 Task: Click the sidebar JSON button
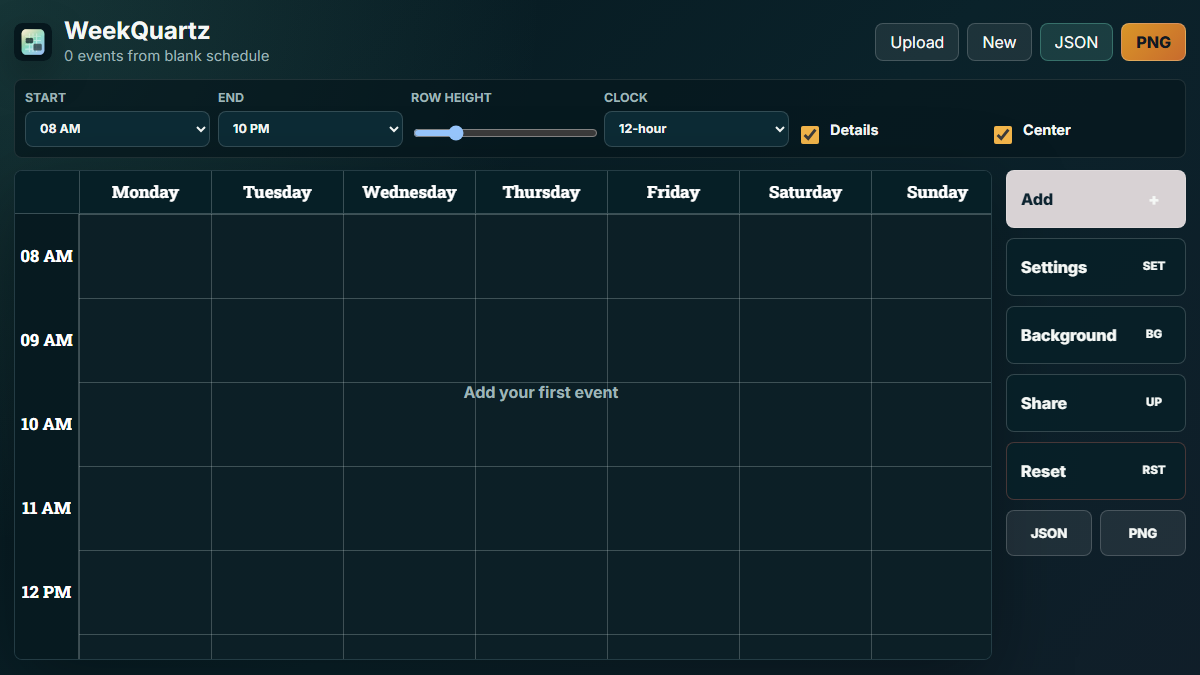(x=1049, y=533)
